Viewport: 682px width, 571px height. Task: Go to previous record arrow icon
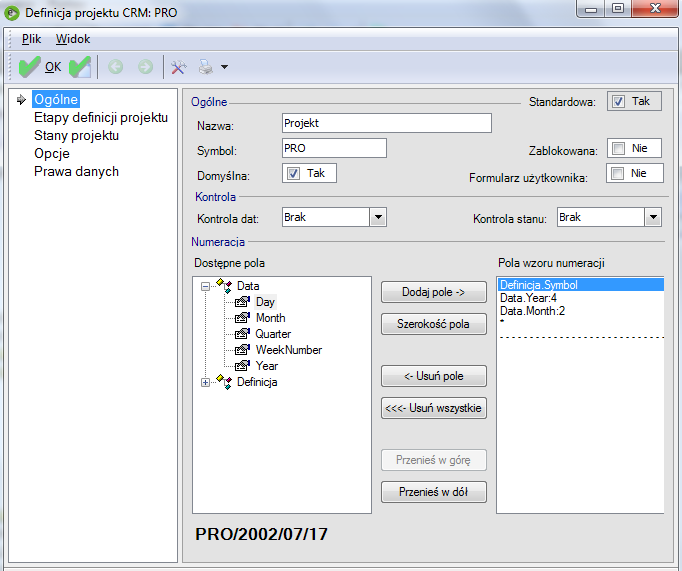(x=116, y=67)
